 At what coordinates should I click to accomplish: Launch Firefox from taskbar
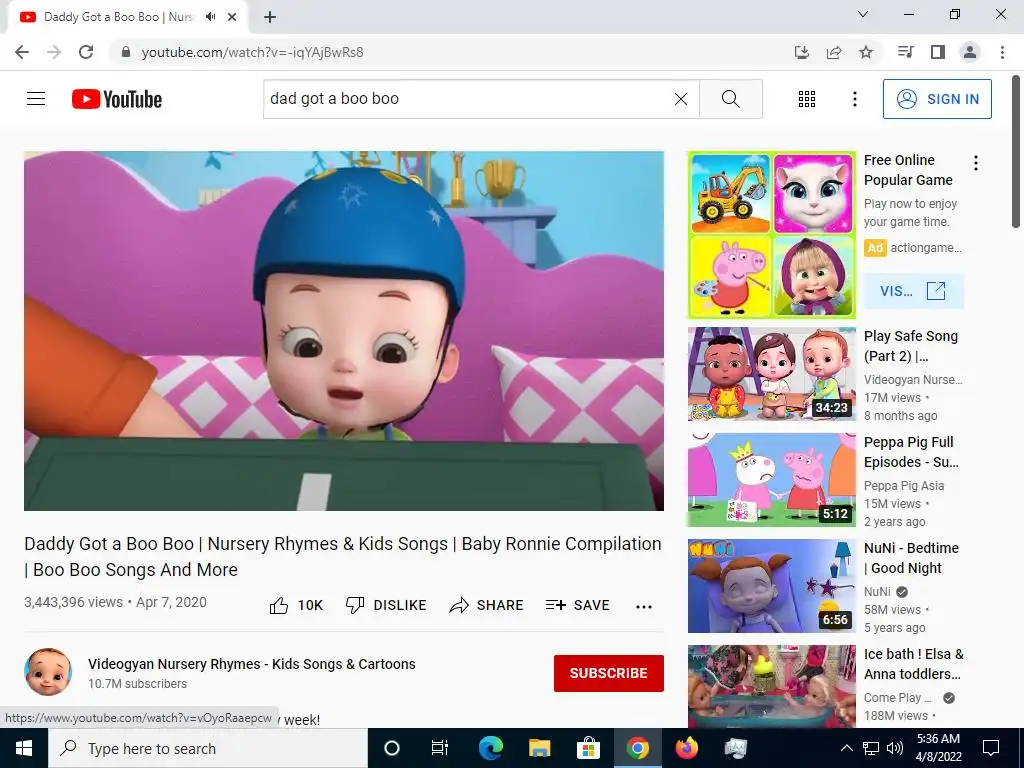coord(686,748)
